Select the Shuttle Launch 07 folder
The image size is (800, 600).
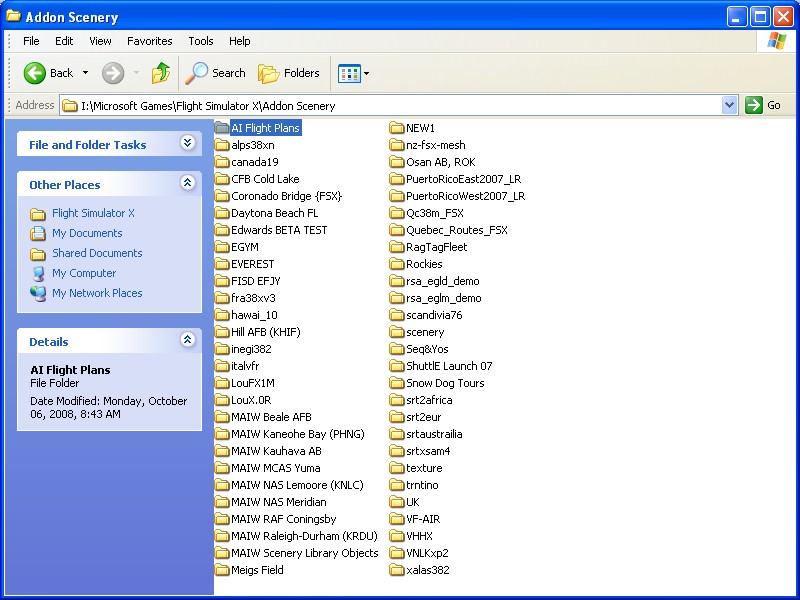[448, 366]
